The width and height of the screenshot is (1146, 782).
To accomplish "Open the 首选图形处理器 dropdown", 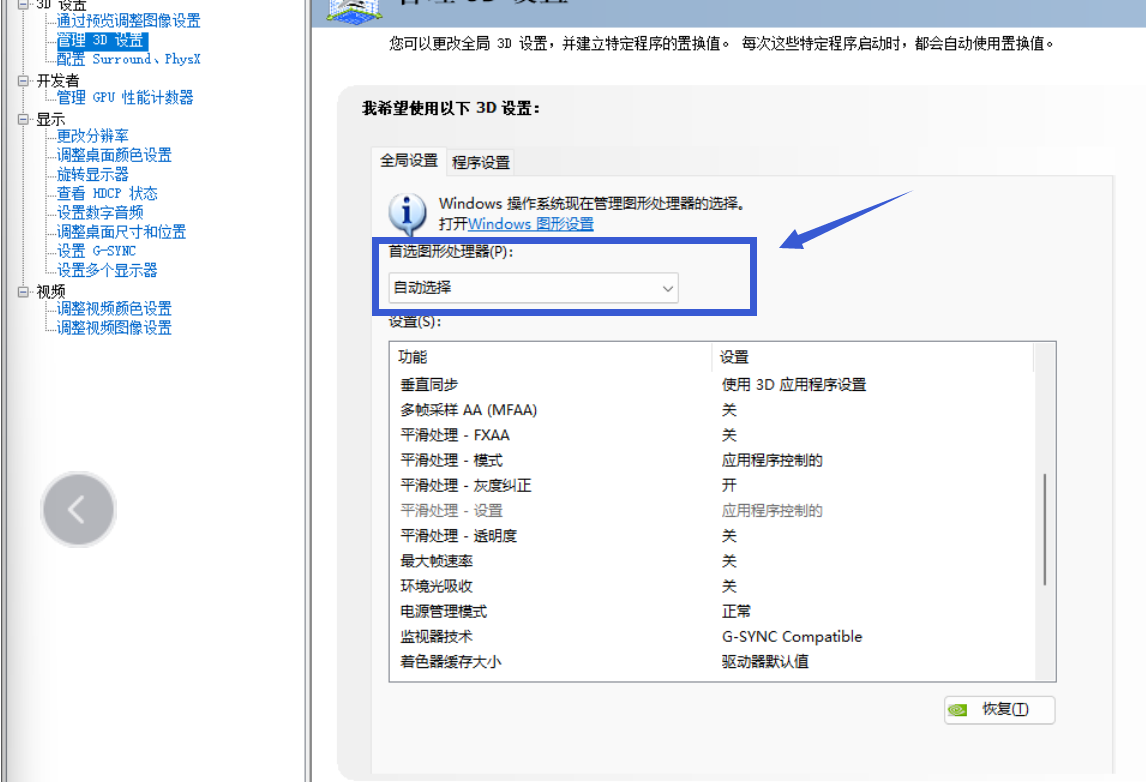I will click(x=534, y=288).
